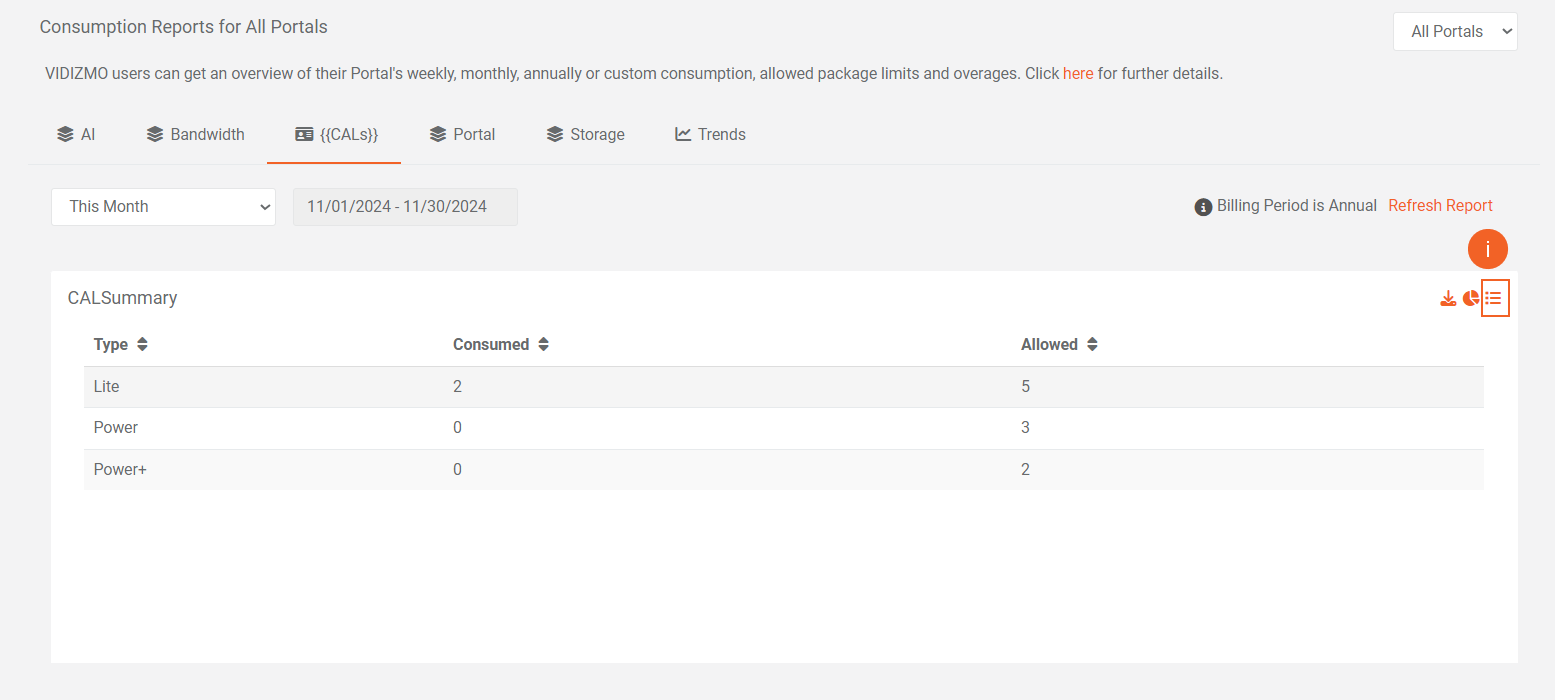
Task: Go to the Portal tab
Action: (462, 134)
